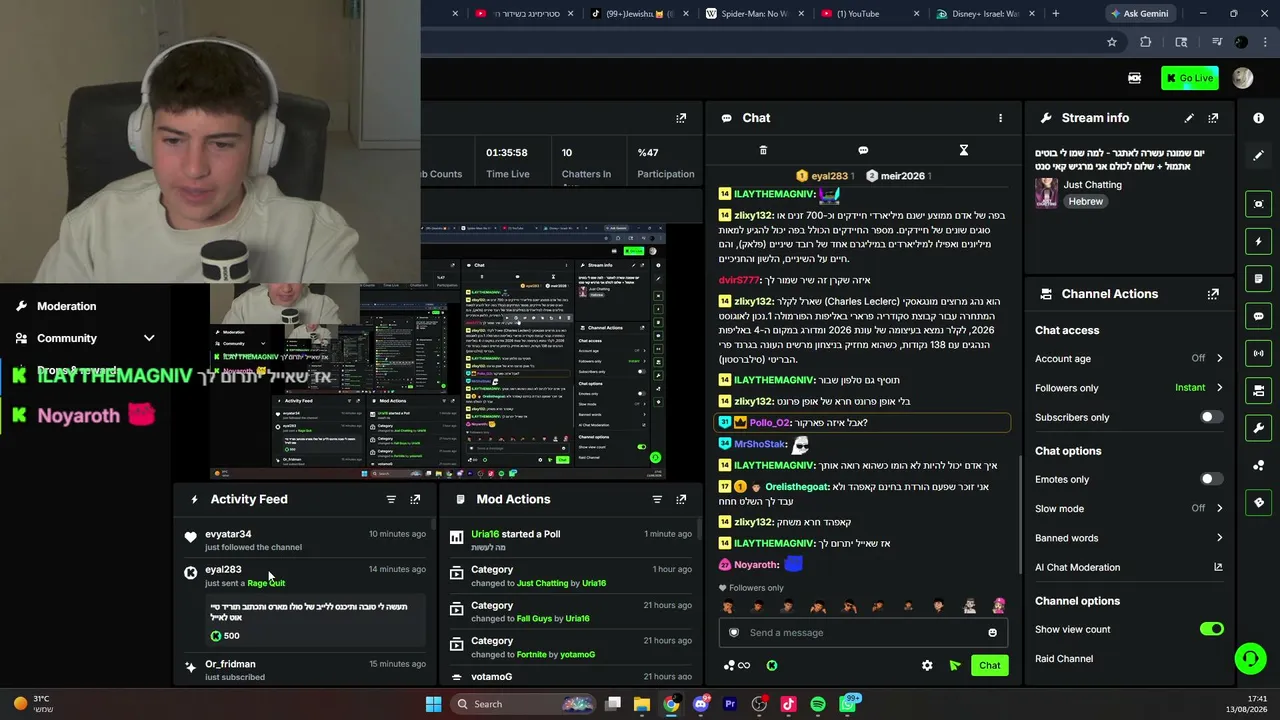Open WhatsApp from the taskbar
The width and height of the screenshot is (1280, 720).
pos(848,704)
